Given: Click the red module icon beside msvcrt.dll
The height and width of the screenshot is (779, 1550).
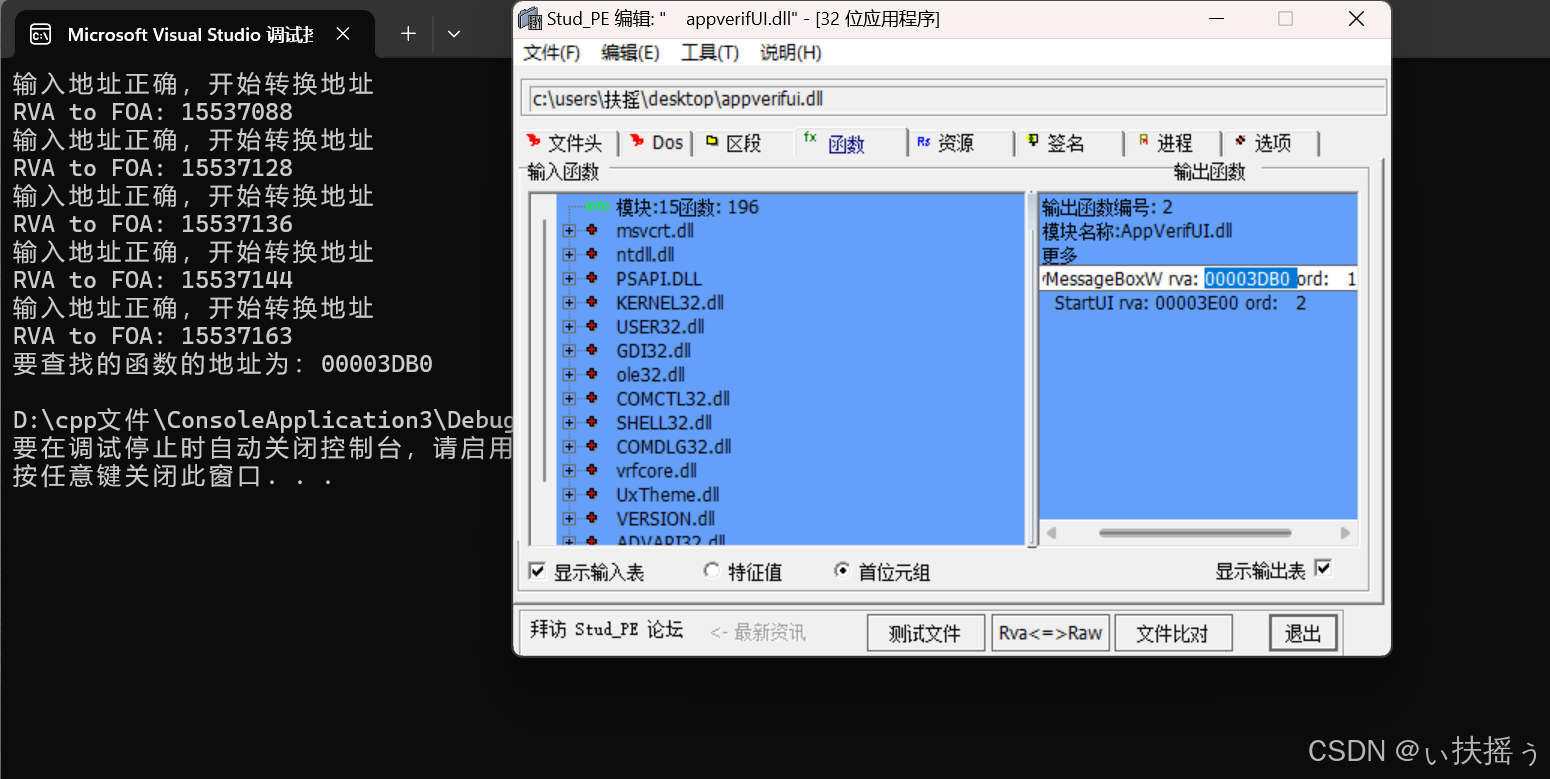Looking at the screenshot, I should coord(592,231).
